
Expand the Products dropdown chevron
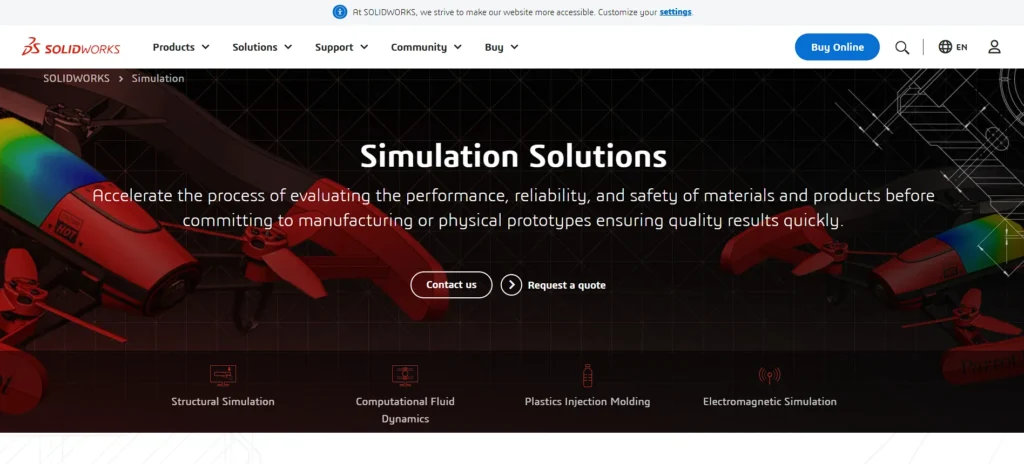click(205, 47)
